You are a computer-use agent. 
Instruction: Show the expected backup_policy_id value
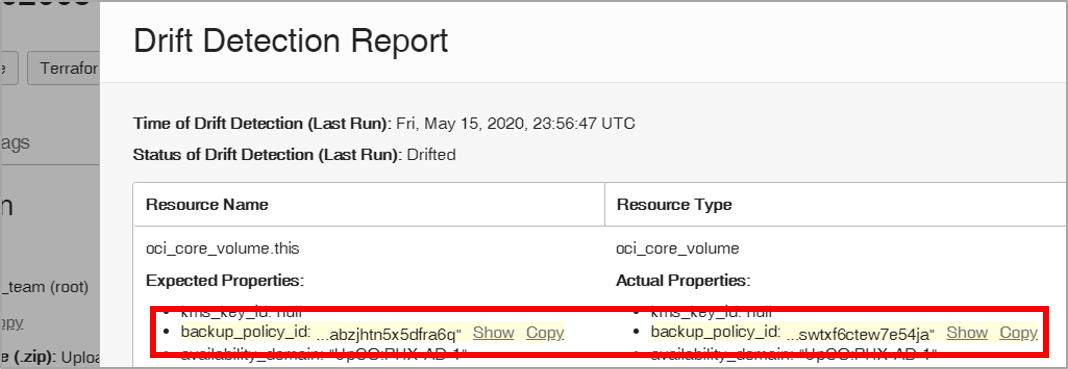pos(492,332)
